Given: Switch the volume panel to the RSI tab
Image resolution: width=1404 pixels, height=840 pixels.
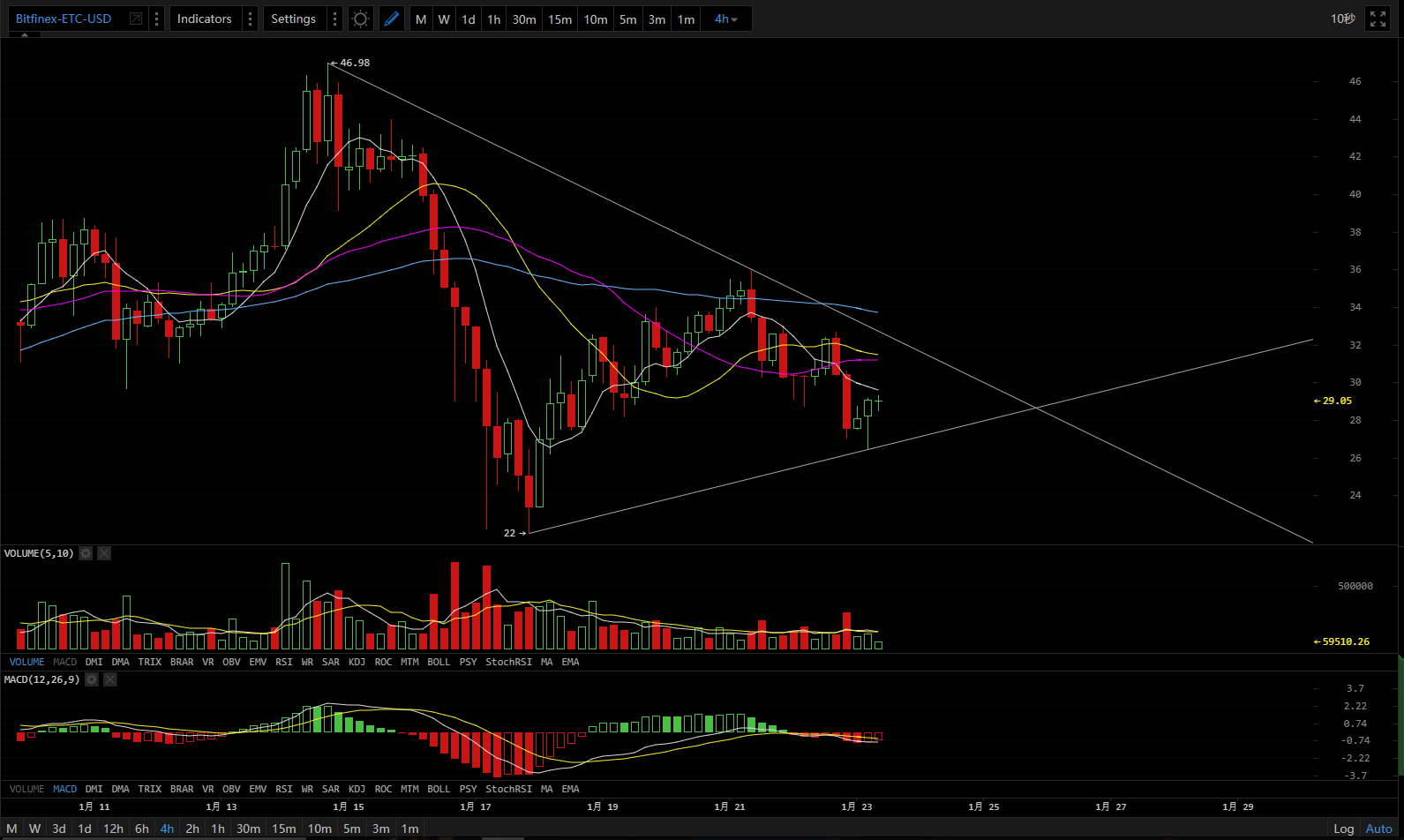Looking at the screenshot, I should (x=283, y=662).
